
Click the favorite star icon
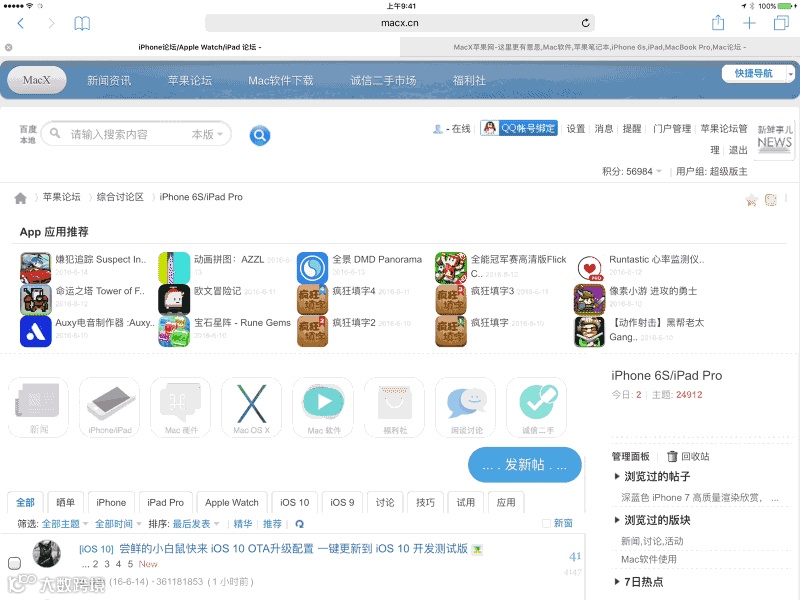click(x=751, y=200)
